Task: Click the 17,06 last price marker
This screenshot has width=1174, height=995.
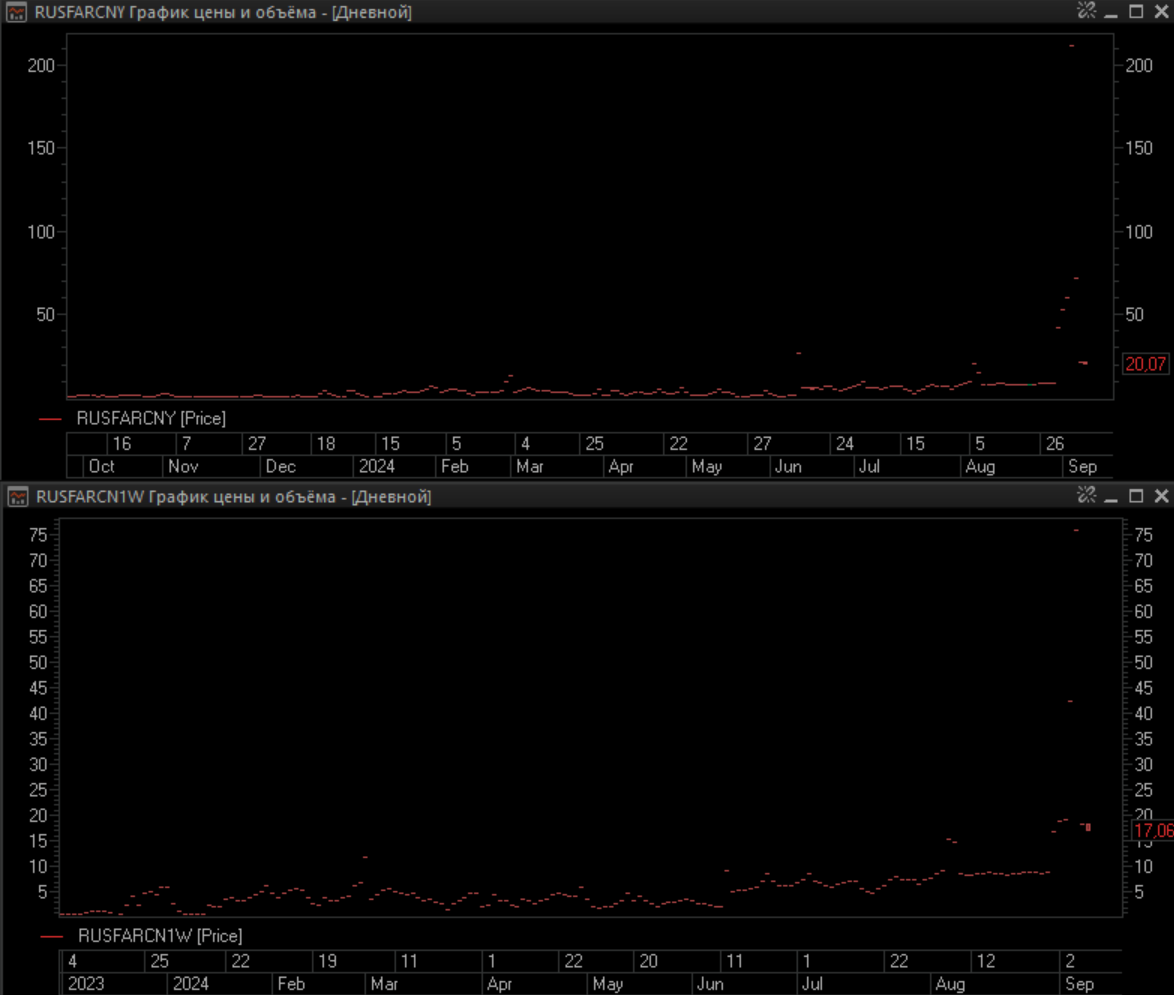Action: tap(1153, 831)
